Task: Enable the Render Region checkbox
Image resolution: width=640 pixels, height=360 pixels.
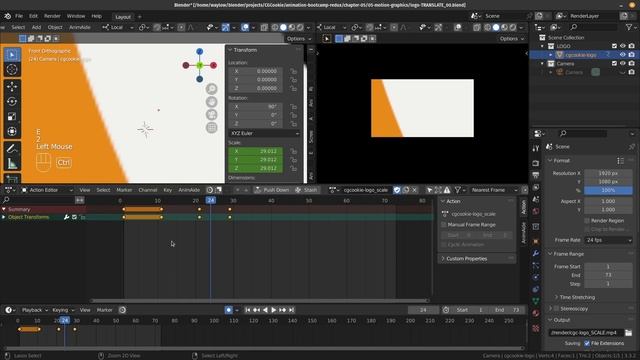Action: click(x=587, y=220)
